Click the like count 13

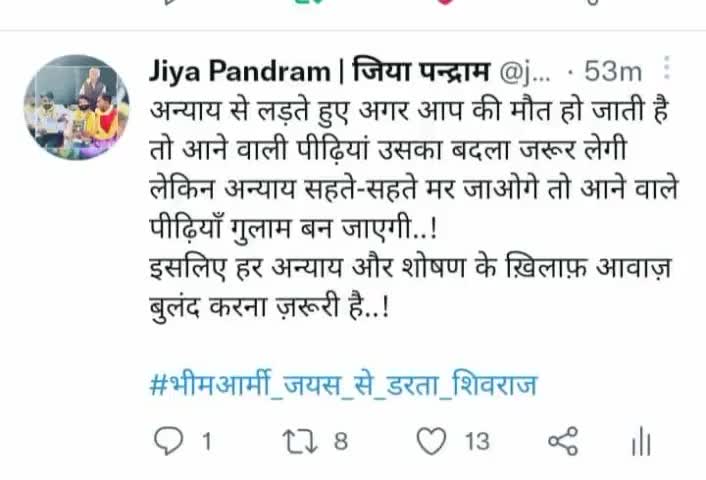point(477,441)
